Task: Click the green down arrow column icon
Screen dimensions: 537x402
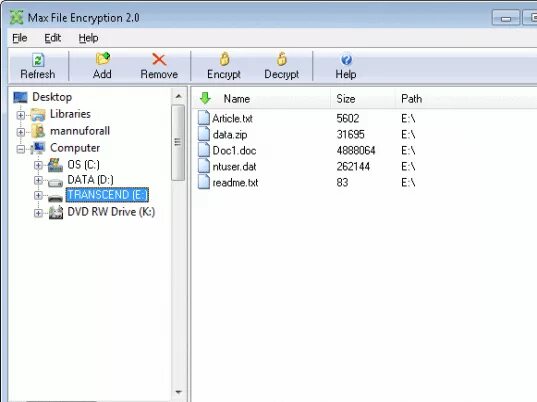Action: pos(205,98)
